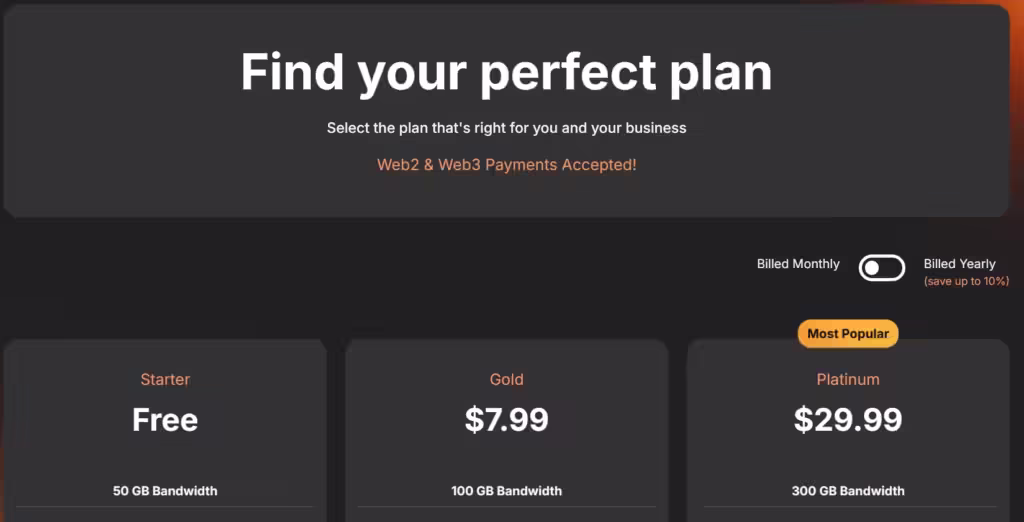Select the Billed Monthly label
Viewport: 1024px width, 522px height.
click(798, 264)
